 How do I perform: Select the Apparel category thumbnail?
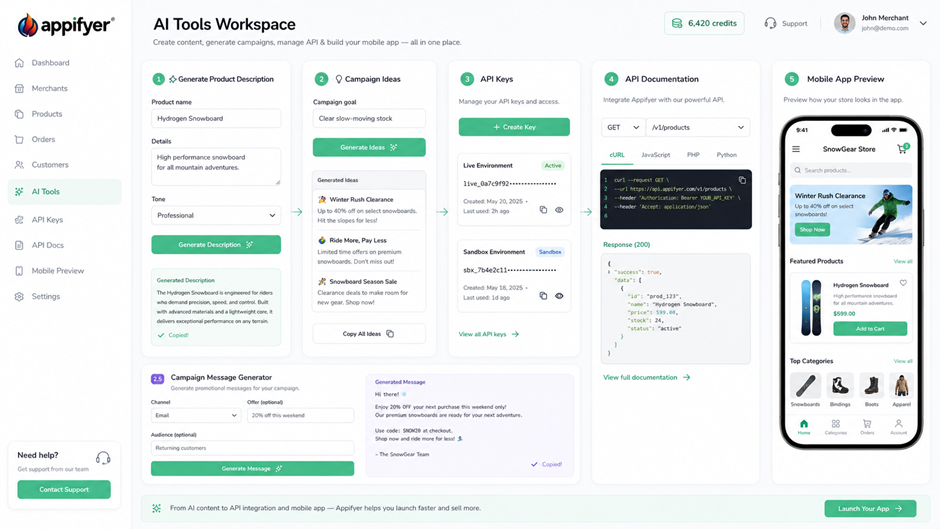tap(901, 386)
